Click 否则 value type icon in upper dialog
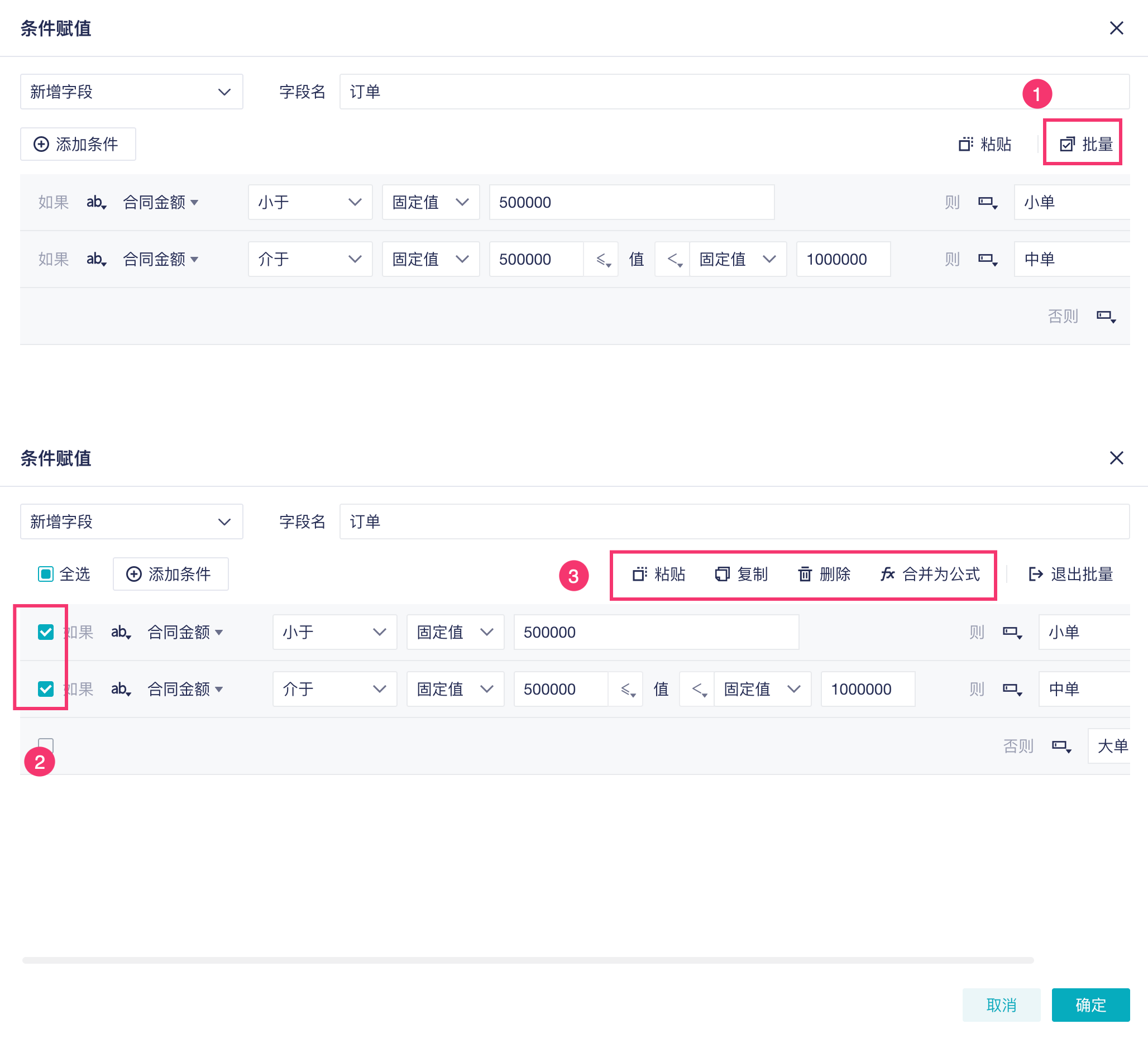The height and width of the screenshot is (1043, 1148). coord(1106,316)
